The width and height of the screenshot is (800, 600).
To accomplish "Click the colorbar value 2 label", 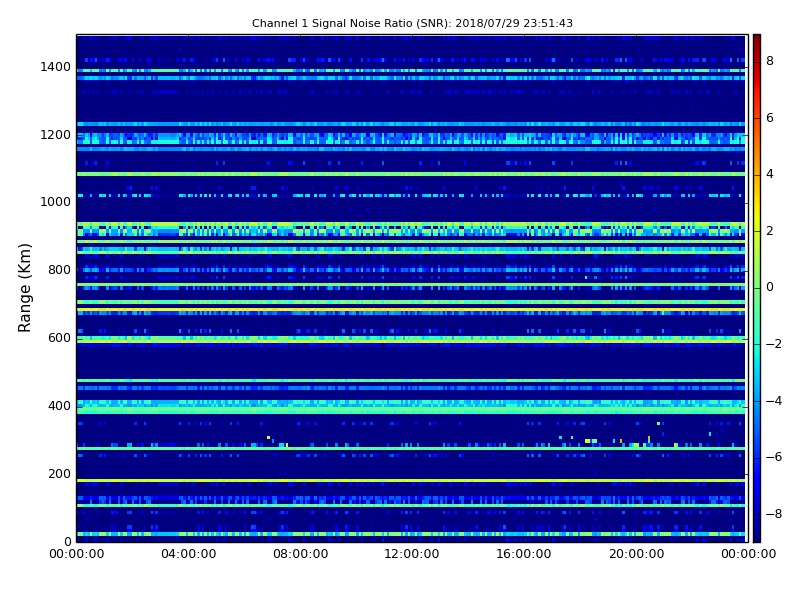I will [x=770, y=231].
